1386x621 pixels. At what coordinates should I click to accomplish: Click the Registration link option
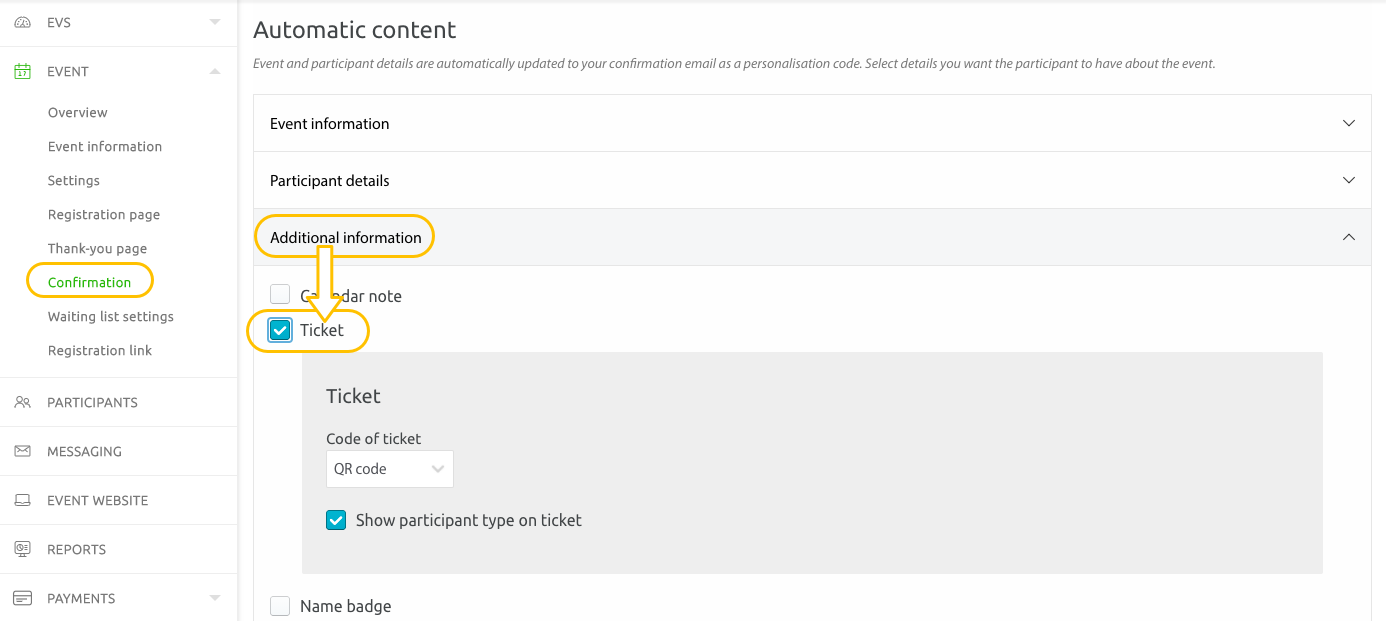coord(100,350)
